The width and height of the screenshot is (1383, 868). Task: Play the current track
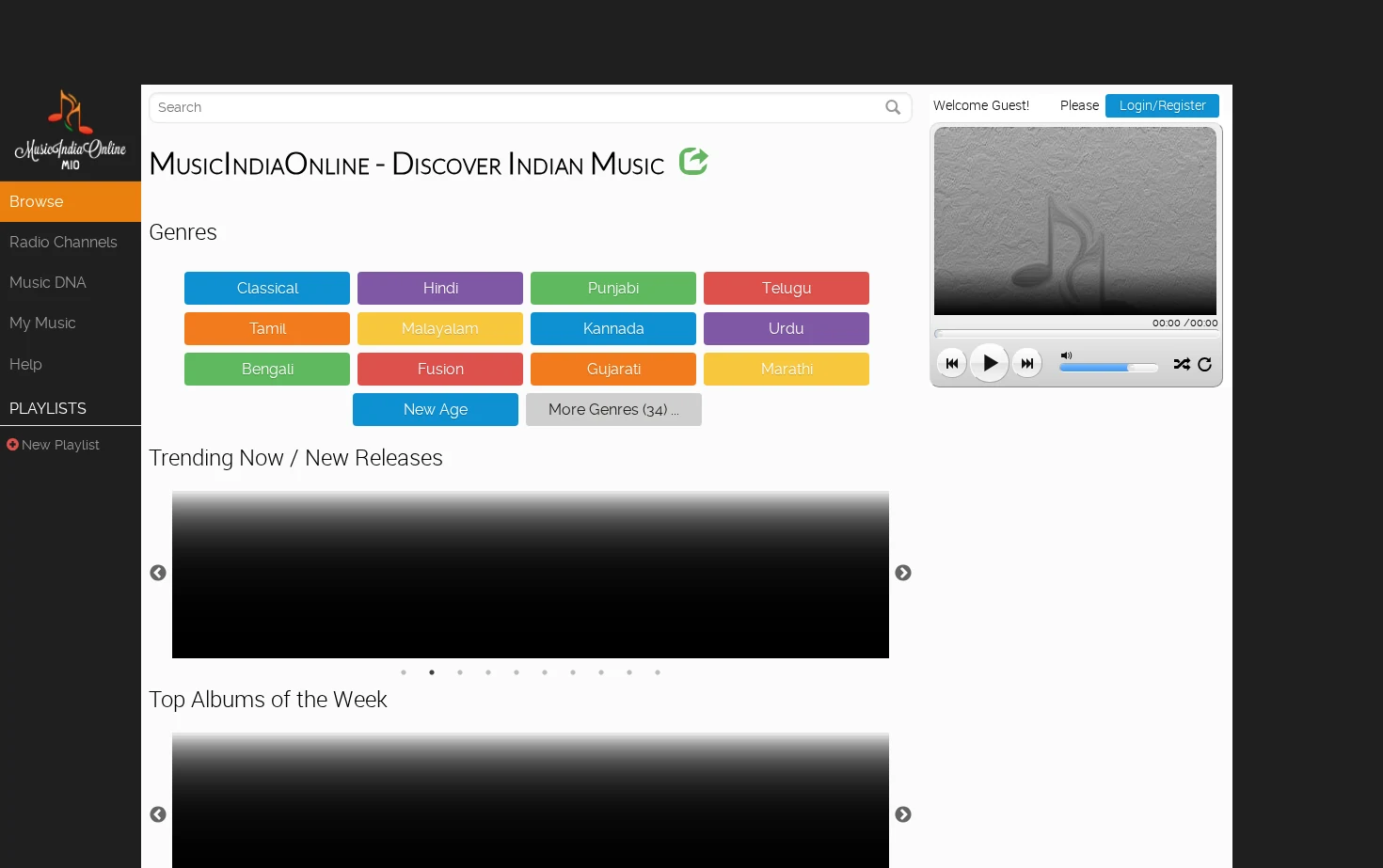coord(990,363)
